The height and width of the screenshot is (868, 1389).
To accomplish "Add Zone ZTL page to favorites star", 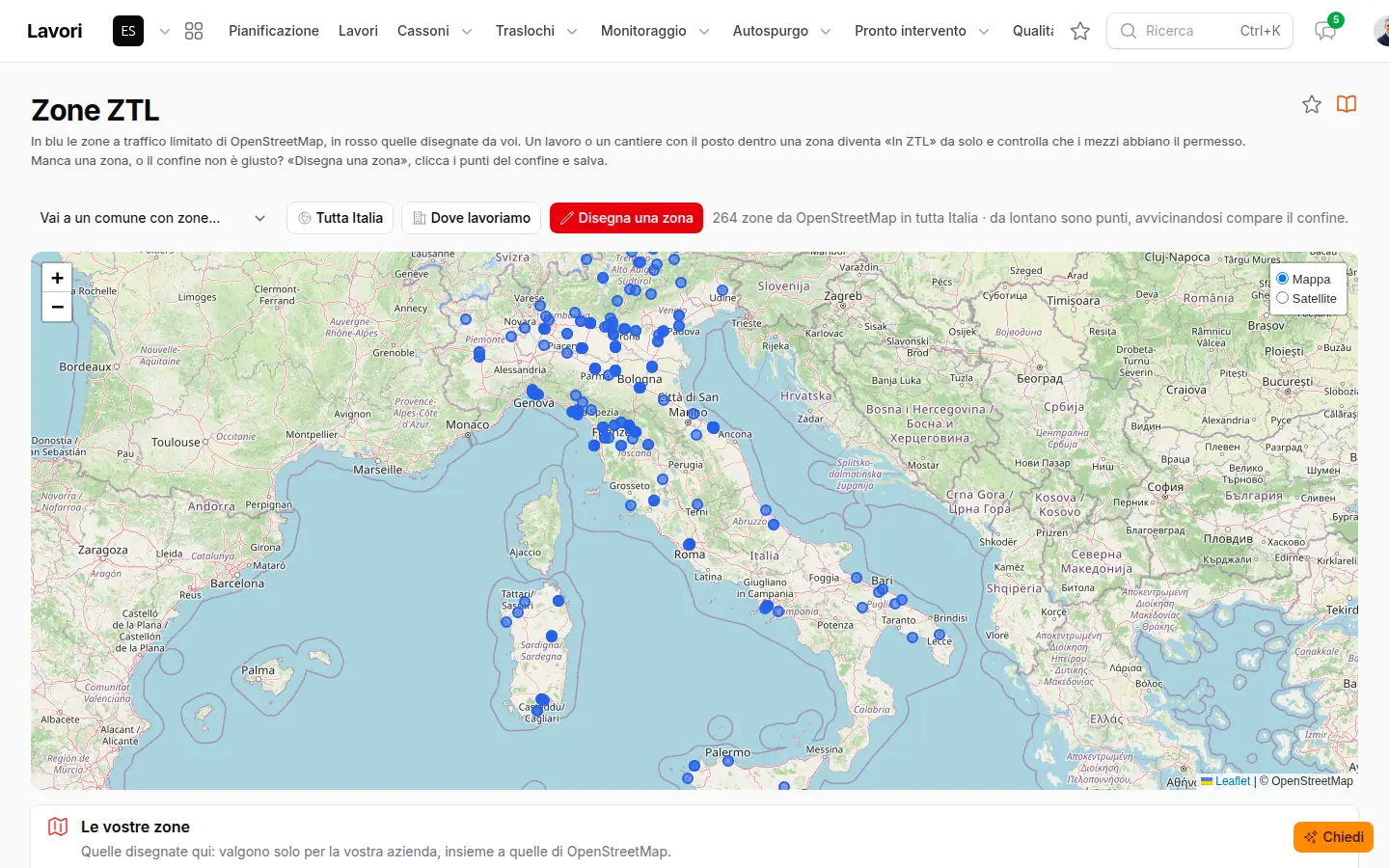I will coord(1312,104).
